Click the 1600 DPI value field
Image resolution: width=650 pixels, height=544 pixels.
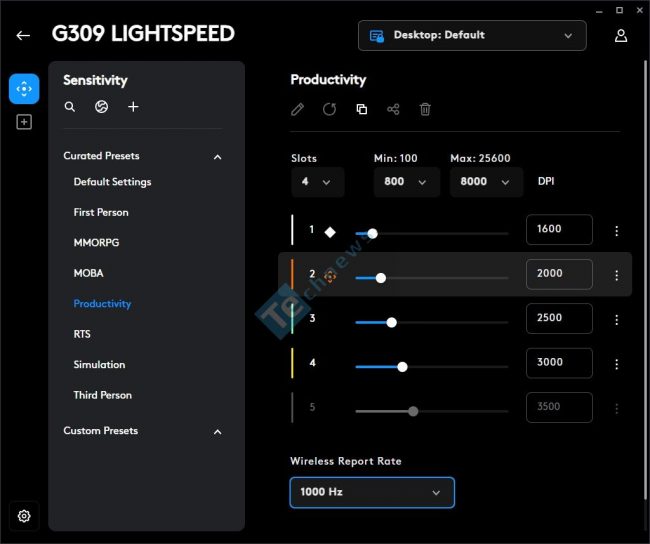pos(559,229)
